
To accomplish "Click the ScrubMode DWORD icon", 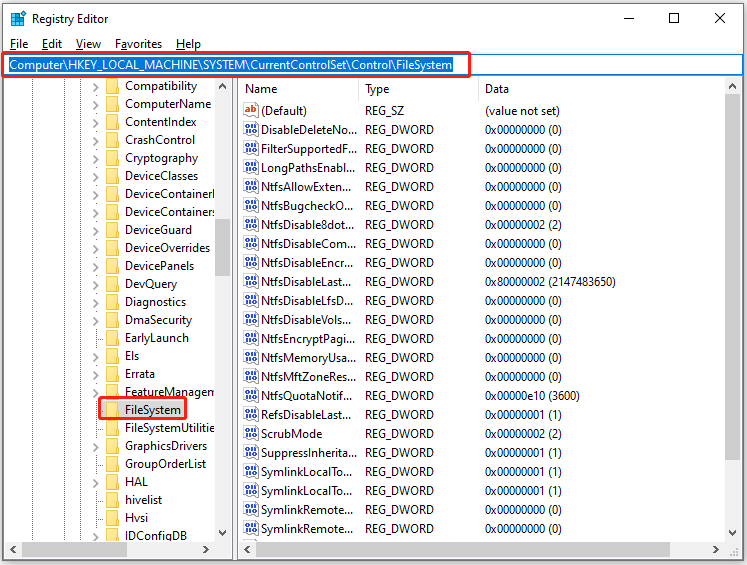I will (x=251, y=434).
